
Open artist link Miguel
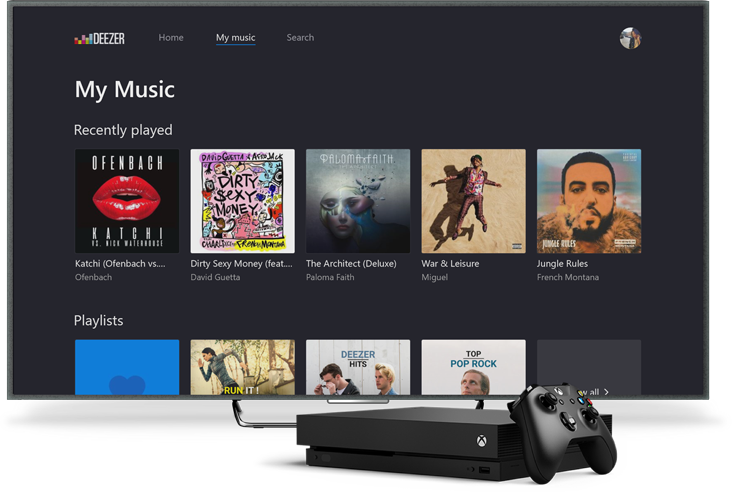point(435,277)
